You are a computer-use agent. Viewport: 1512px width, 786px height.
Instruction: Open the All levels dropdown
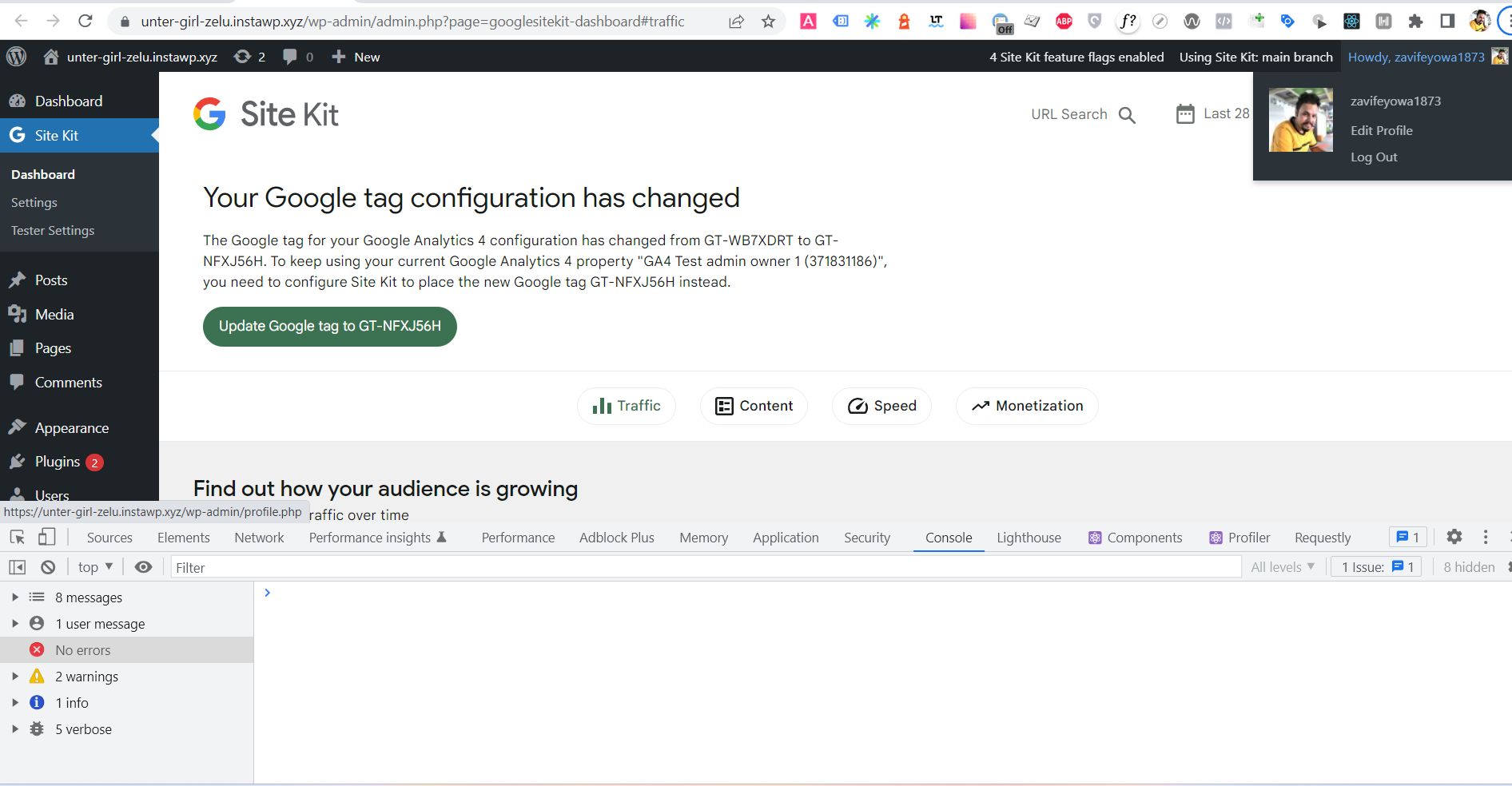click(1283, 566)
